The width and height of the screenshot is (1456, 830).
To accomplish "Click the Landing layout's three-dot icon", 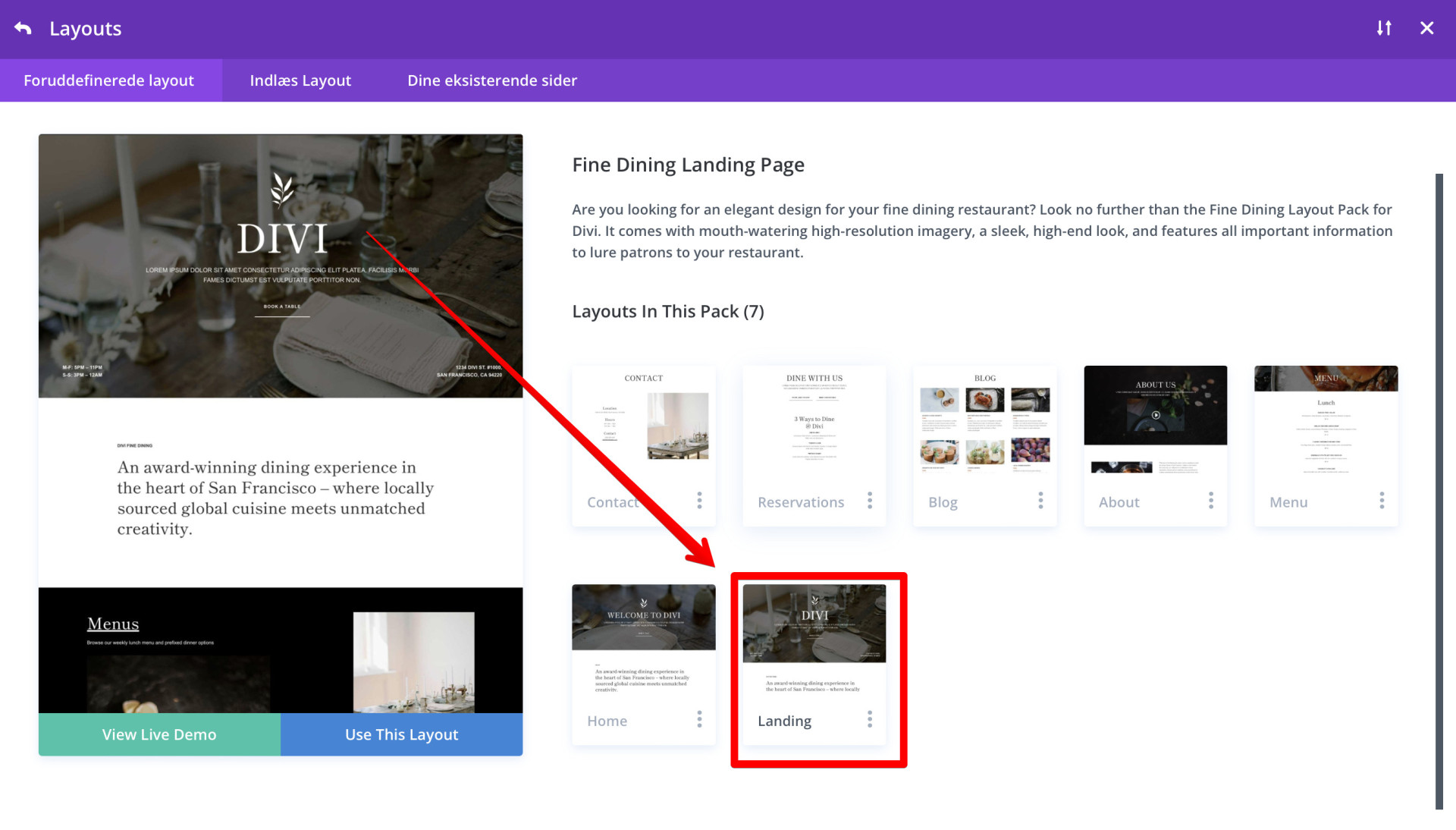I will (870, 719).
